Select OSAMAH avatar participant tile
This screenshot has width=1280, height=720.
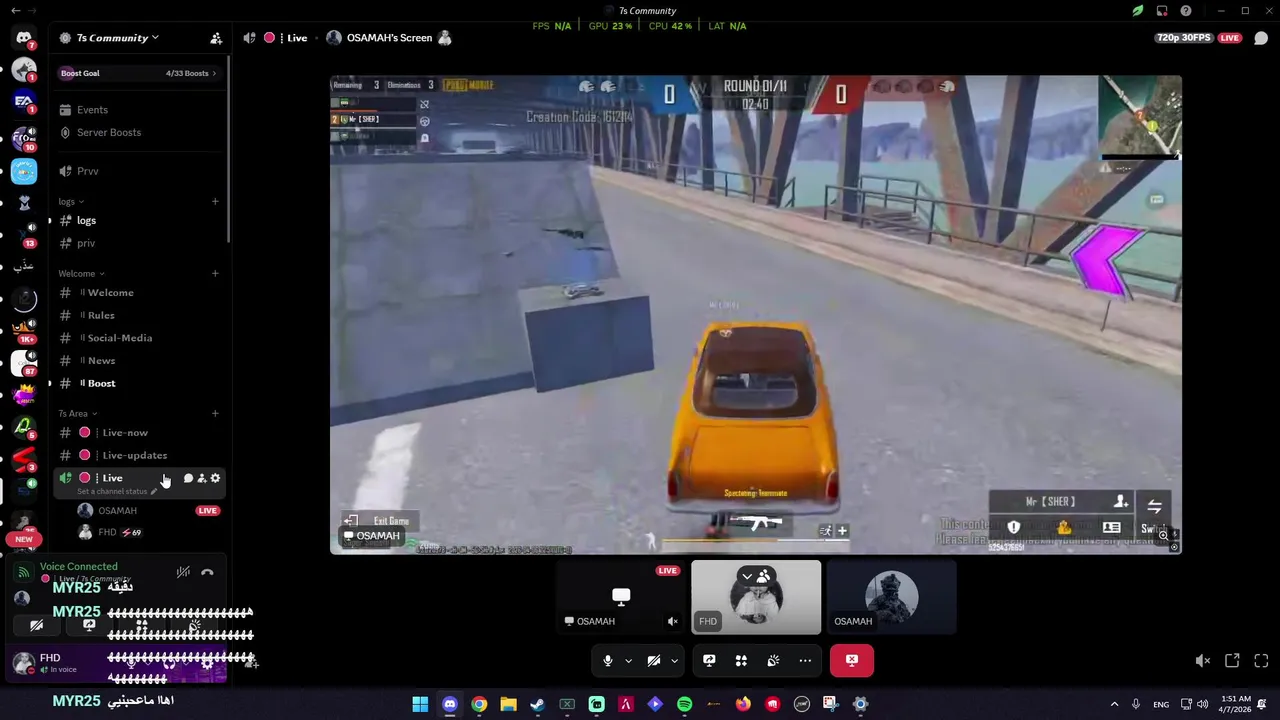pos(891,597)
